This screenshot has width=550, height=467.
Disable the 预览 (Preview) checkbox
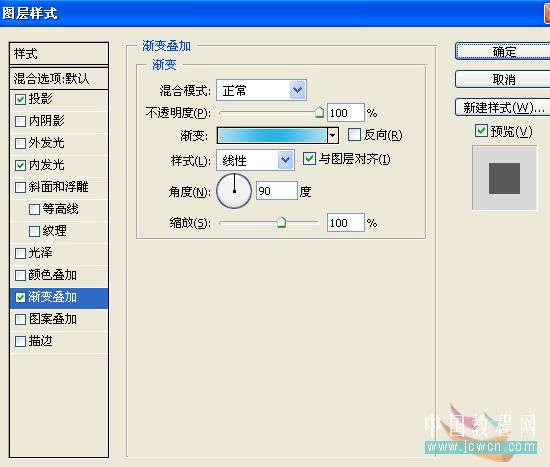tap(481, 131)
